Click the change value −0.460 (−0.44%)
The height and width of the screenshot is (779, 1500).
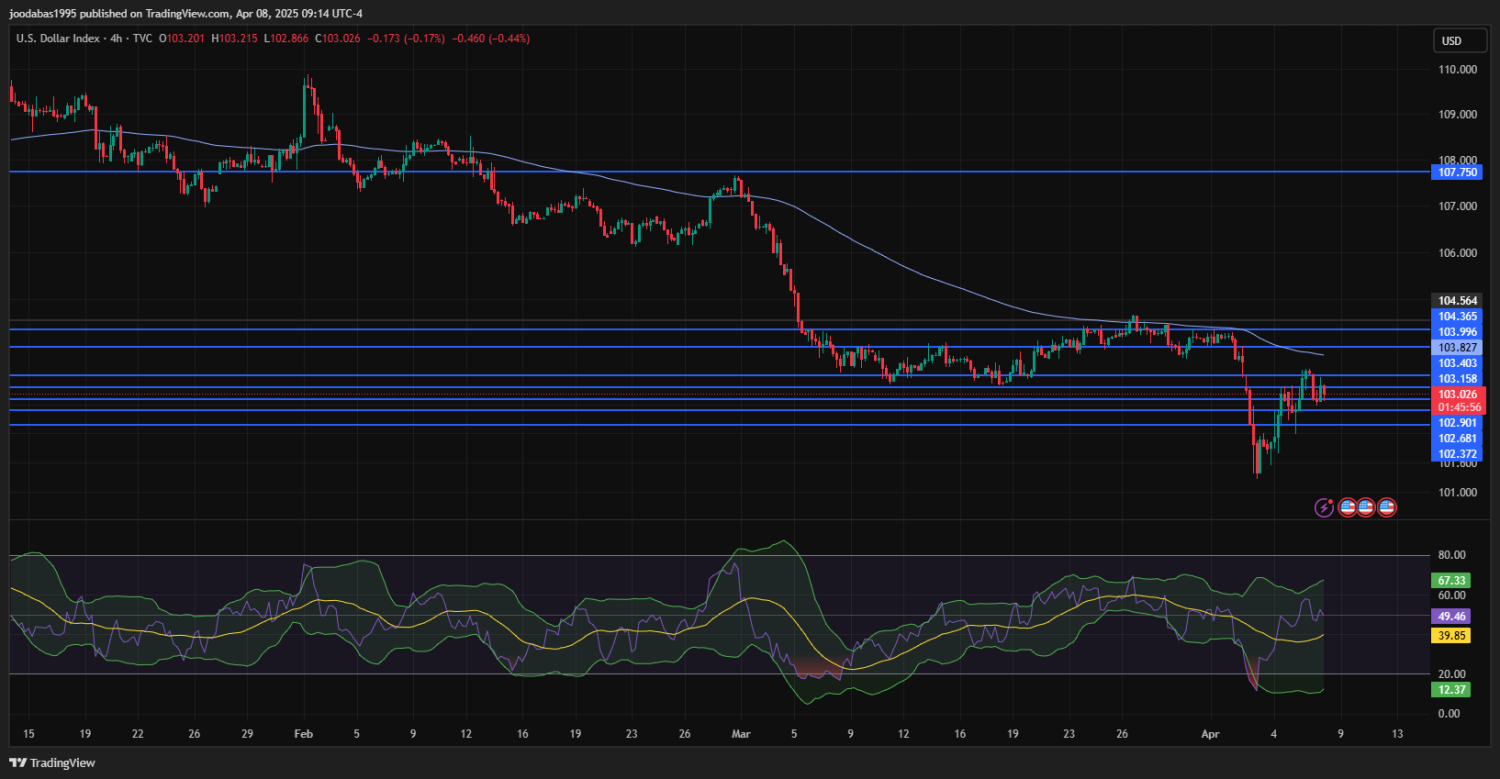[491, 38]
